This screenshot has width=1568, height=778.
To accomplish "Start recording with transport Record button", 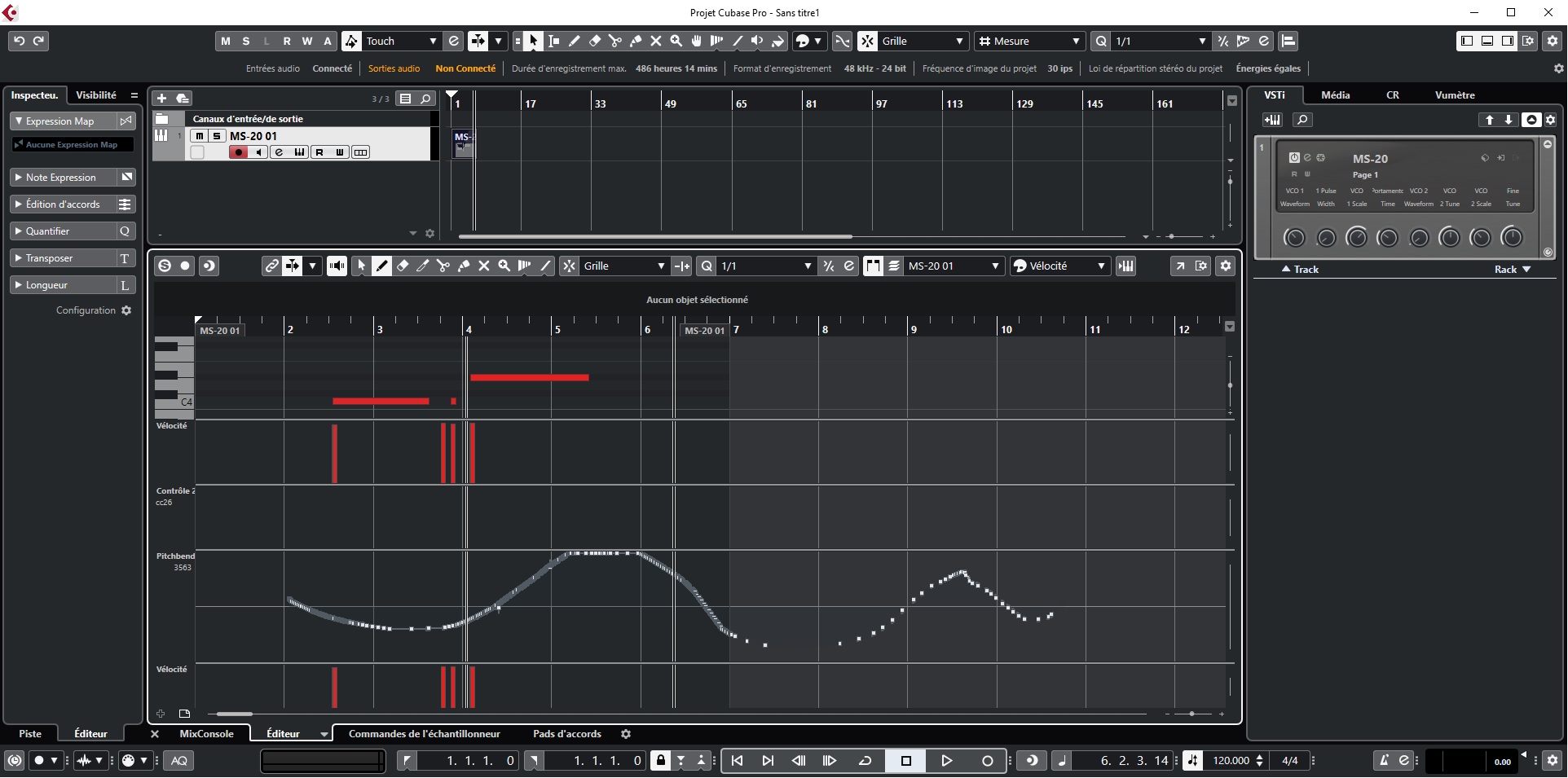I will click(x=987, y=761).
